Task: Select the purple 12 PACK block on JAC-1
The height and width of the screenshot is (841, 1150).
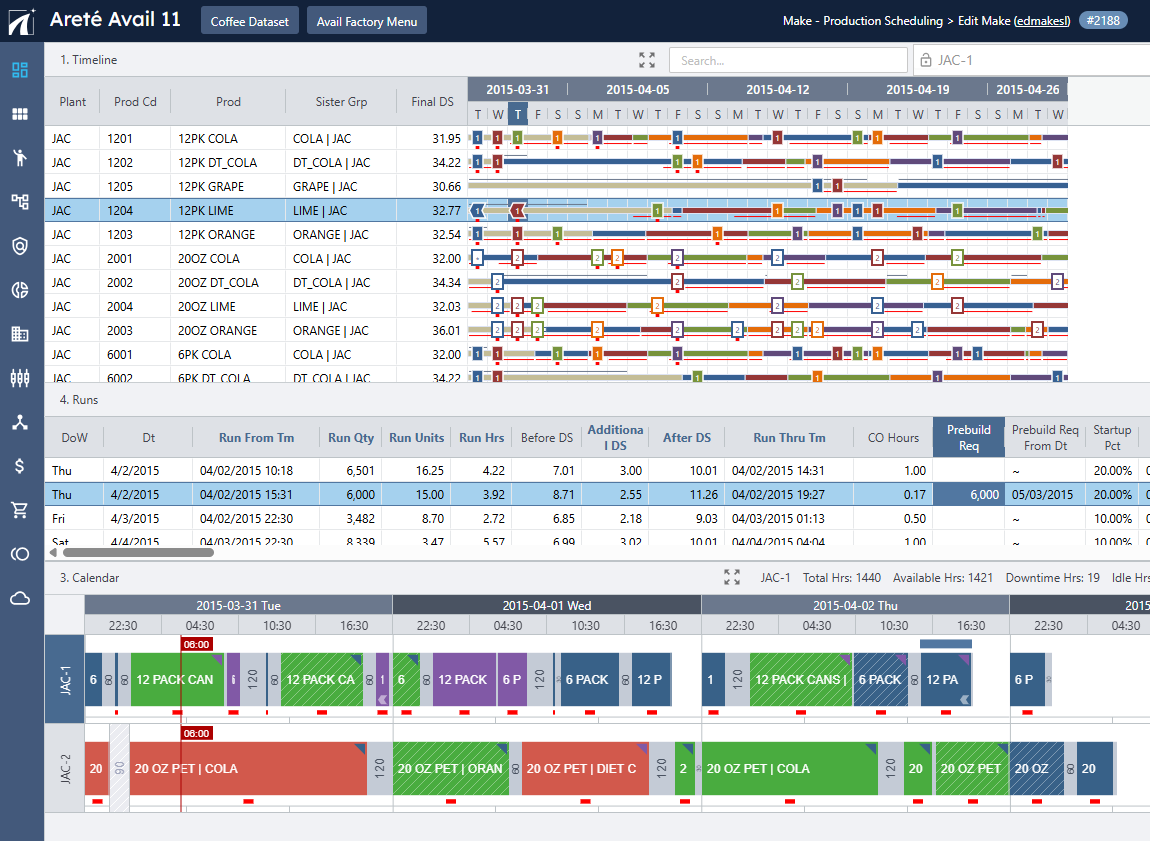Action: pyautogui.click(x=464, y=680)
